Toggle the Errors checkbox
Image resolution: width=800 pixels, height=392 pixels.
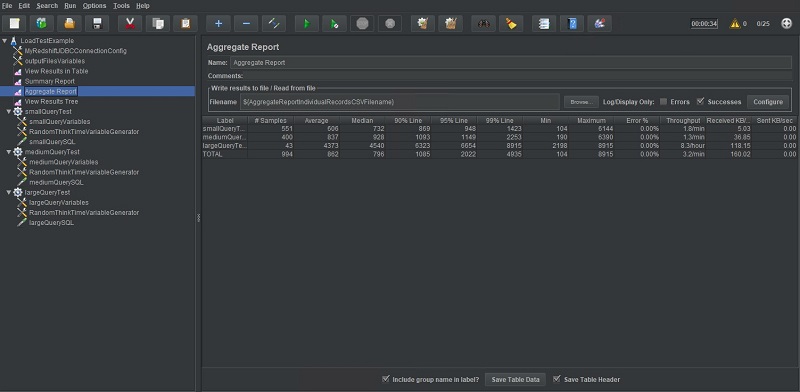[663, 102]
